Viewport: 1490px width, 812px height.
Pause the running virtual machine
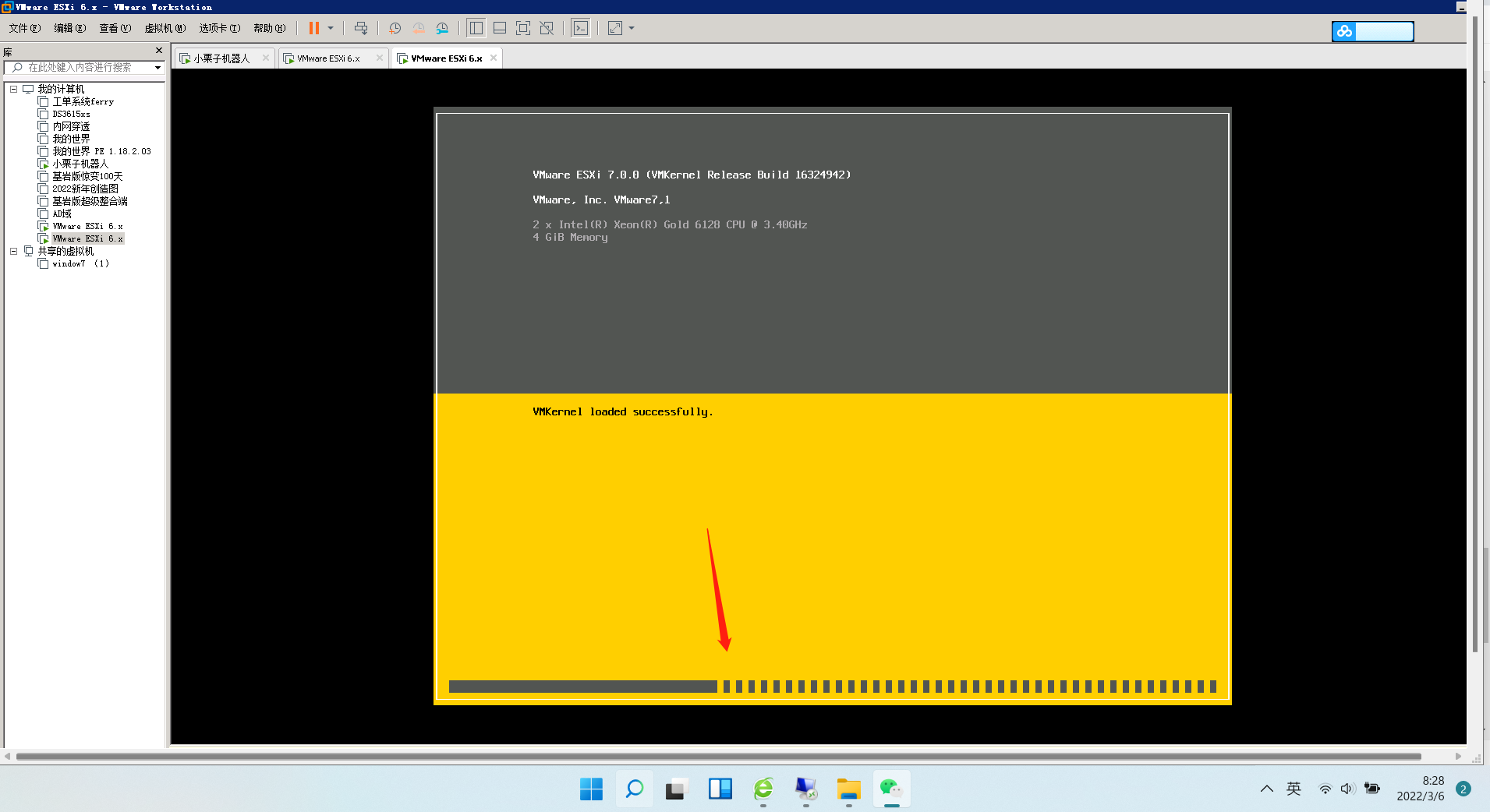click(314, 28)
